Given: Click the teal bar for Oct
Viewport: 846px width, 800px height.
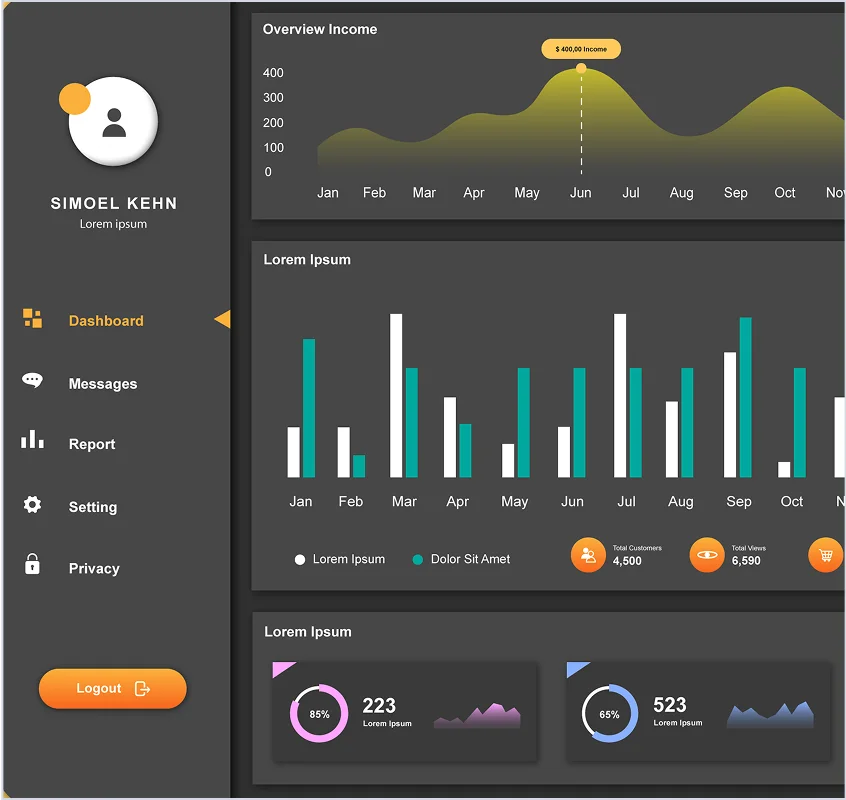Looking at the screenshot, I should [x=800, y=422].
